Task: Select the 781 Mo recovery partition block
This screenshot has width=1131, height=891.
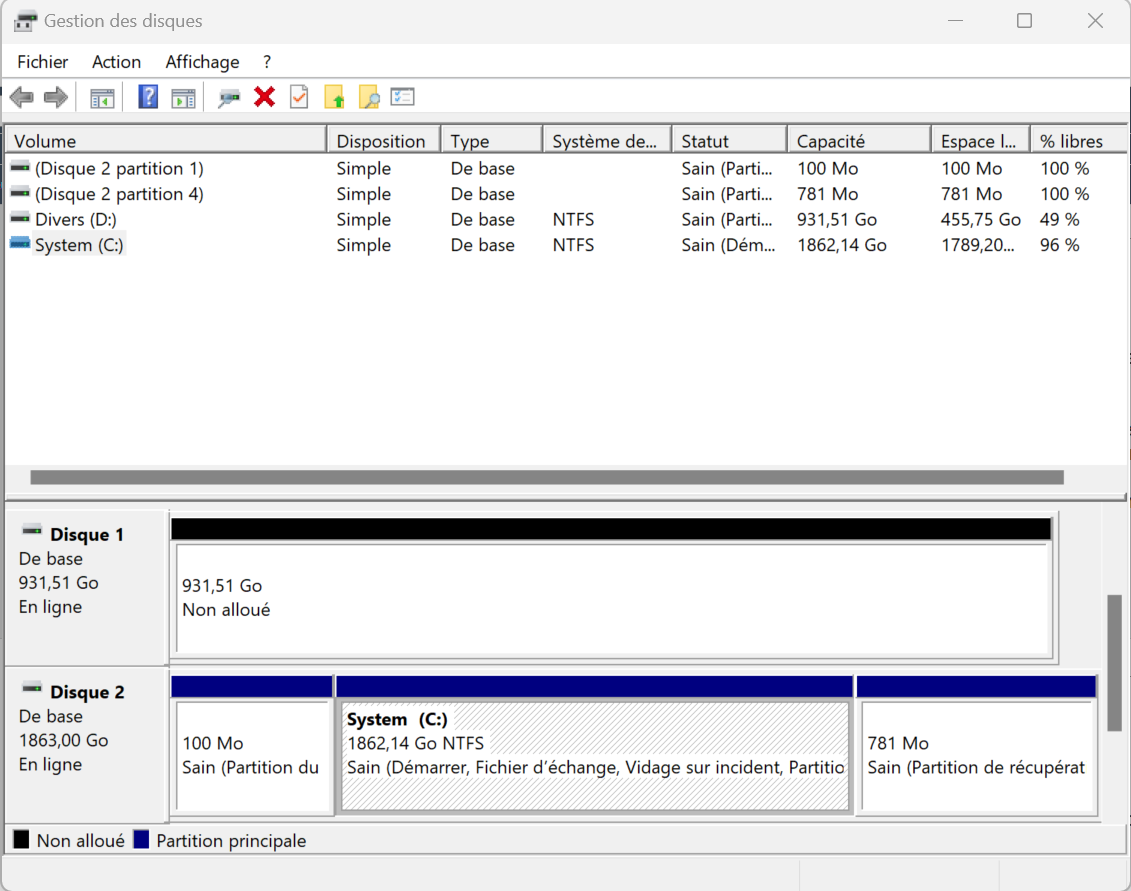Action: point(977,756)
